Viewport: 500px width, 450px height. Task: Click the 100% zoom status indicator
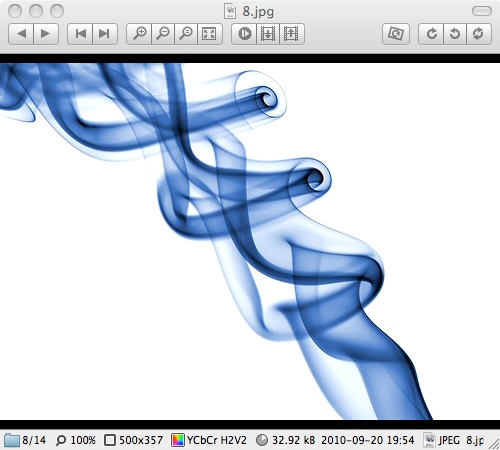76,440
